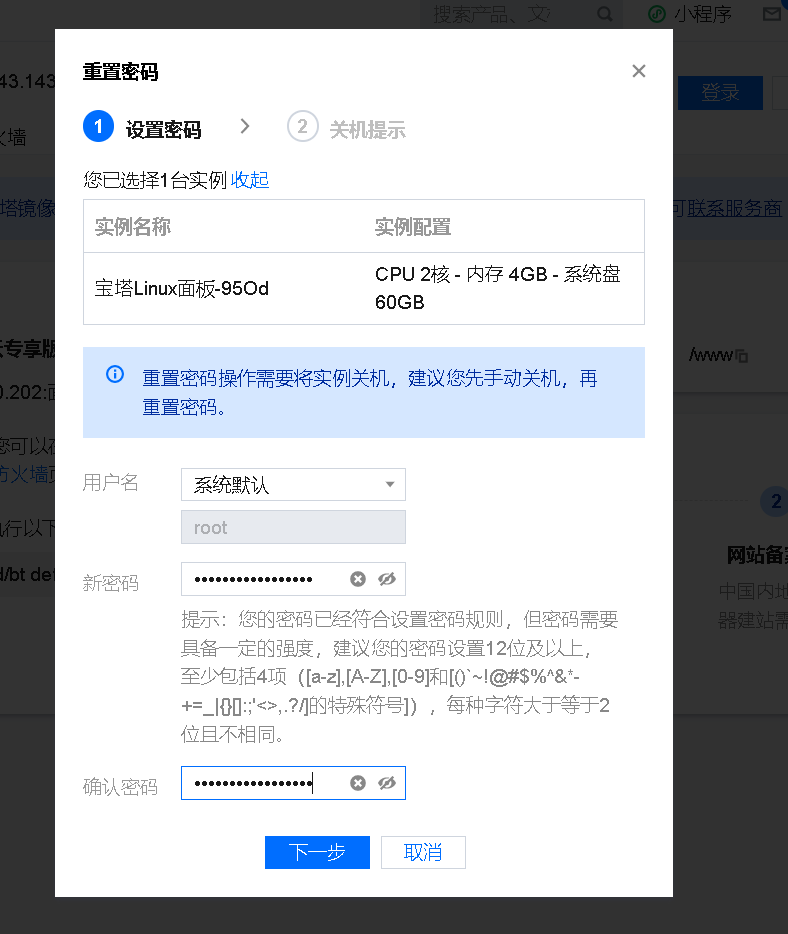Click the background search magnifier icon
788x934 pixels.
[x=605, y=14]
